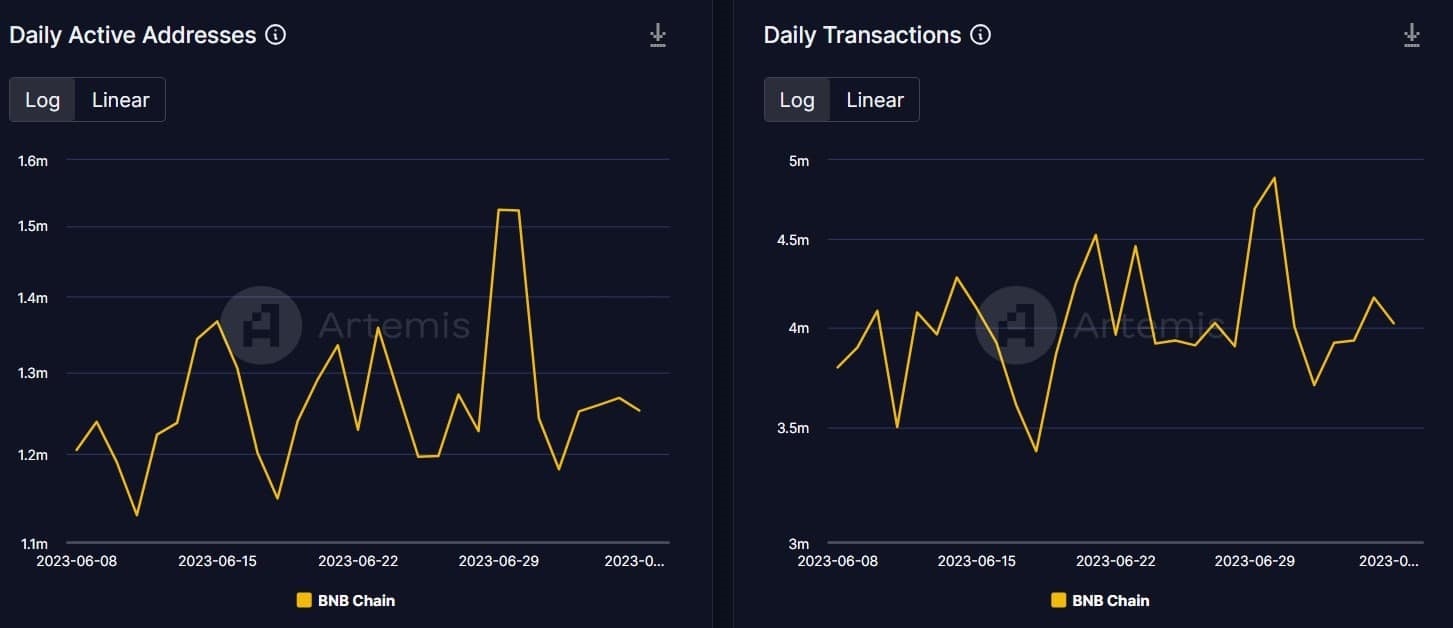Switch Daily Active Addresses to Linear scale
This screenshot has height=628, width=1453.
coord(120,99)
